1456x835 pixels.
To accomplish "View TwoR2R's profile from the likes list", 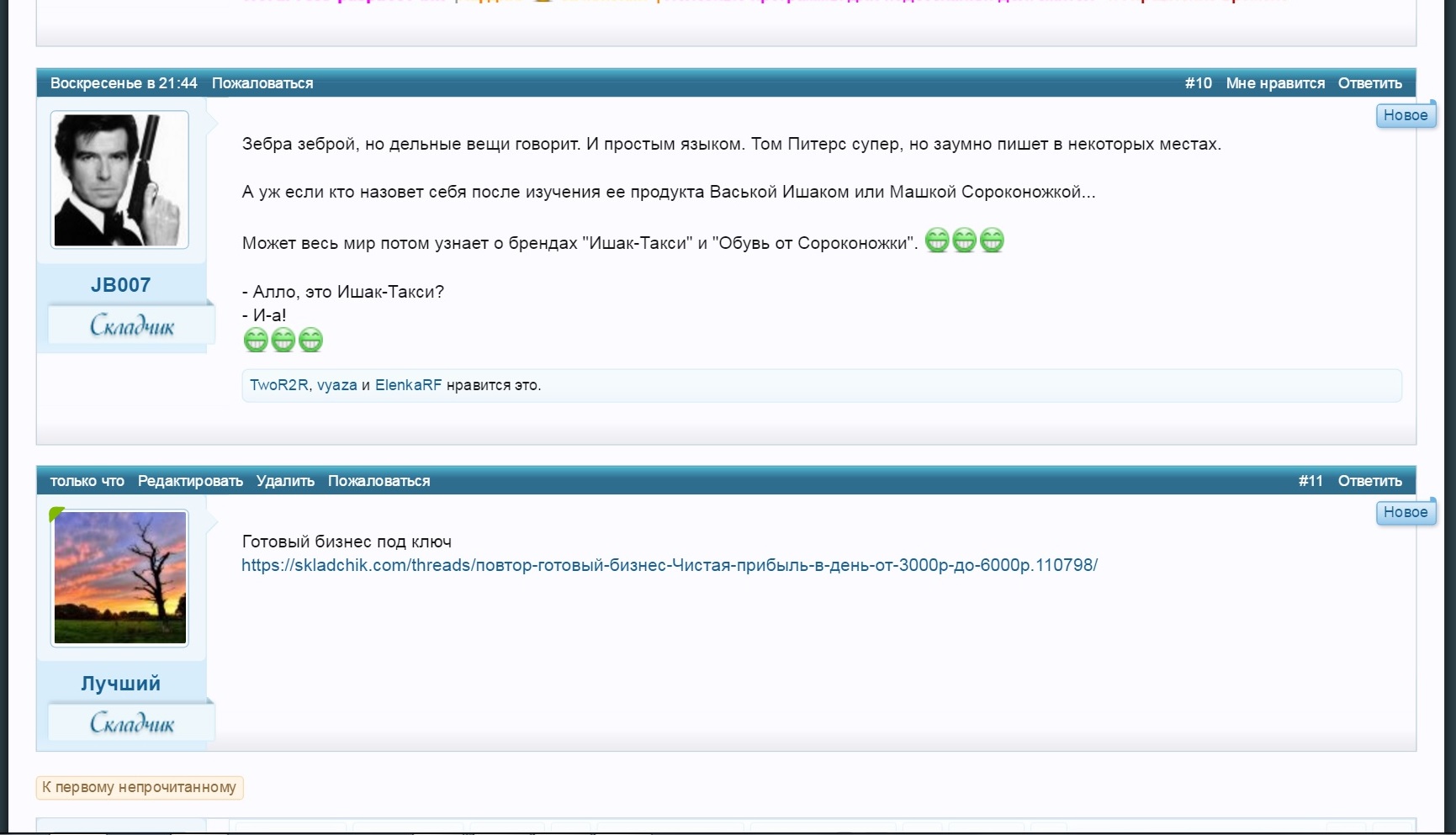I will tap(278, 385).
